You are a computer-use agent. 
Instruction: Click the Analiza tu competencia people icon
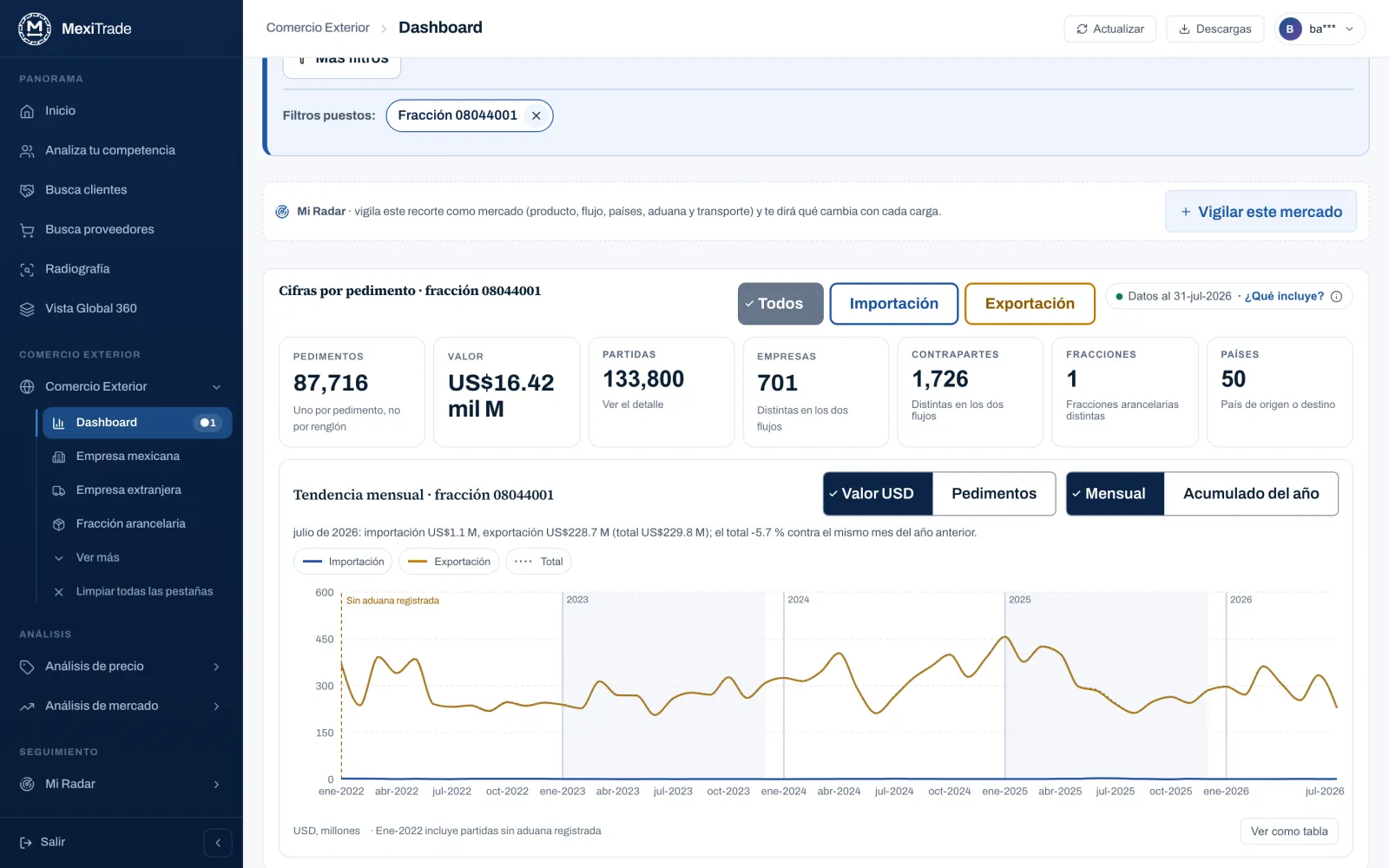(x=27, y=151)
